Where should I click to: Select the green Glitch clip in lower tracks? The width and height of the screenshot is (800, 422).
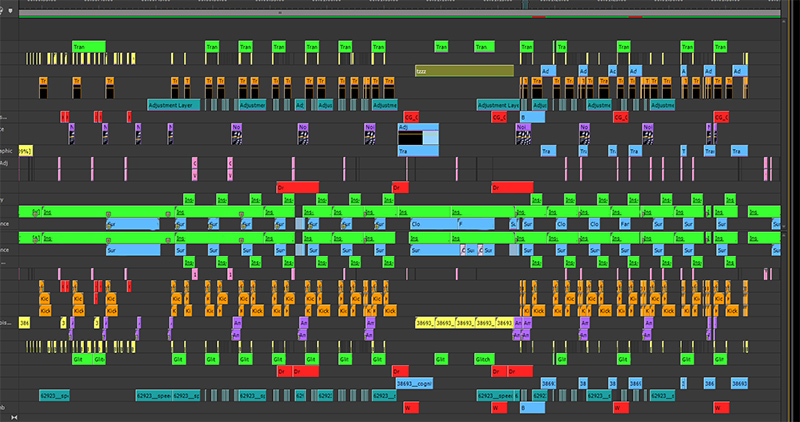point(483,358)
